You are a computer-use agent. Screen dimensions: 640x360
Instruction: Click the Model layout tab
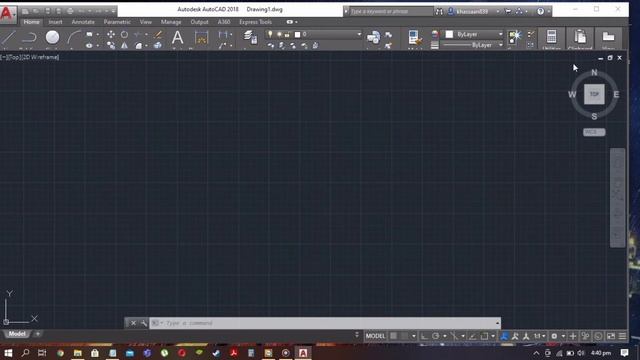point(17,334)
